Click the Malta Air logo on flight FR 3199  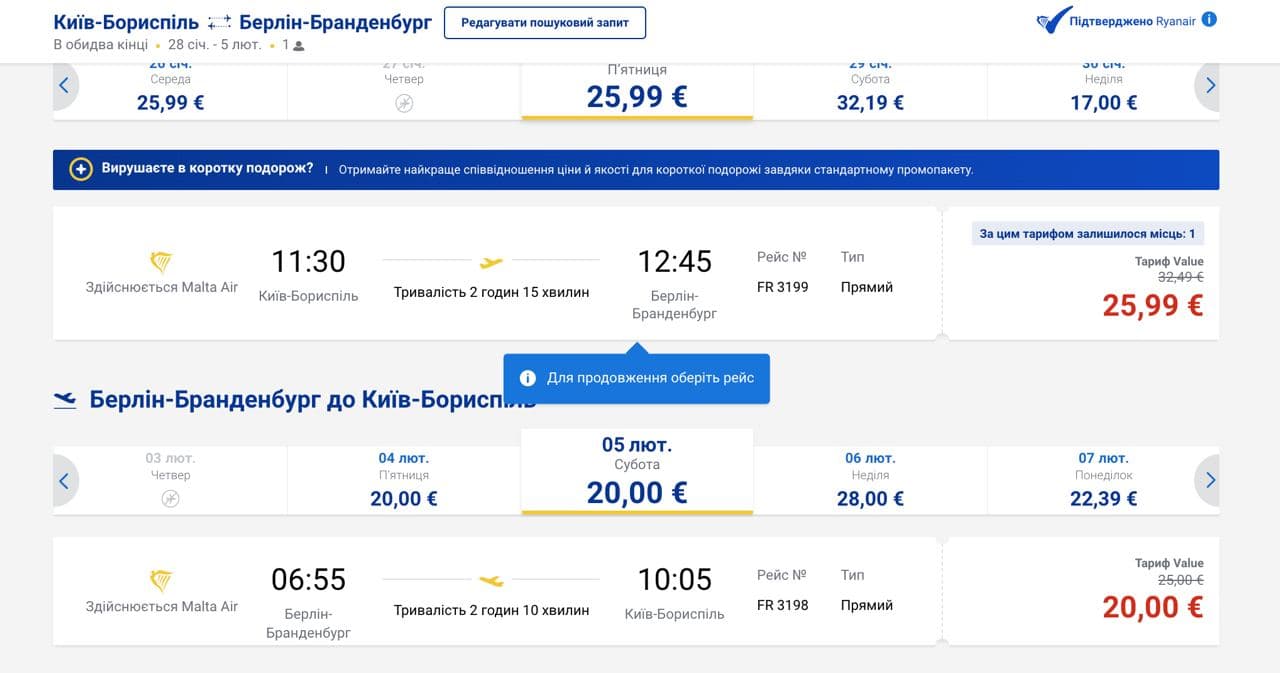coord(161,263)
